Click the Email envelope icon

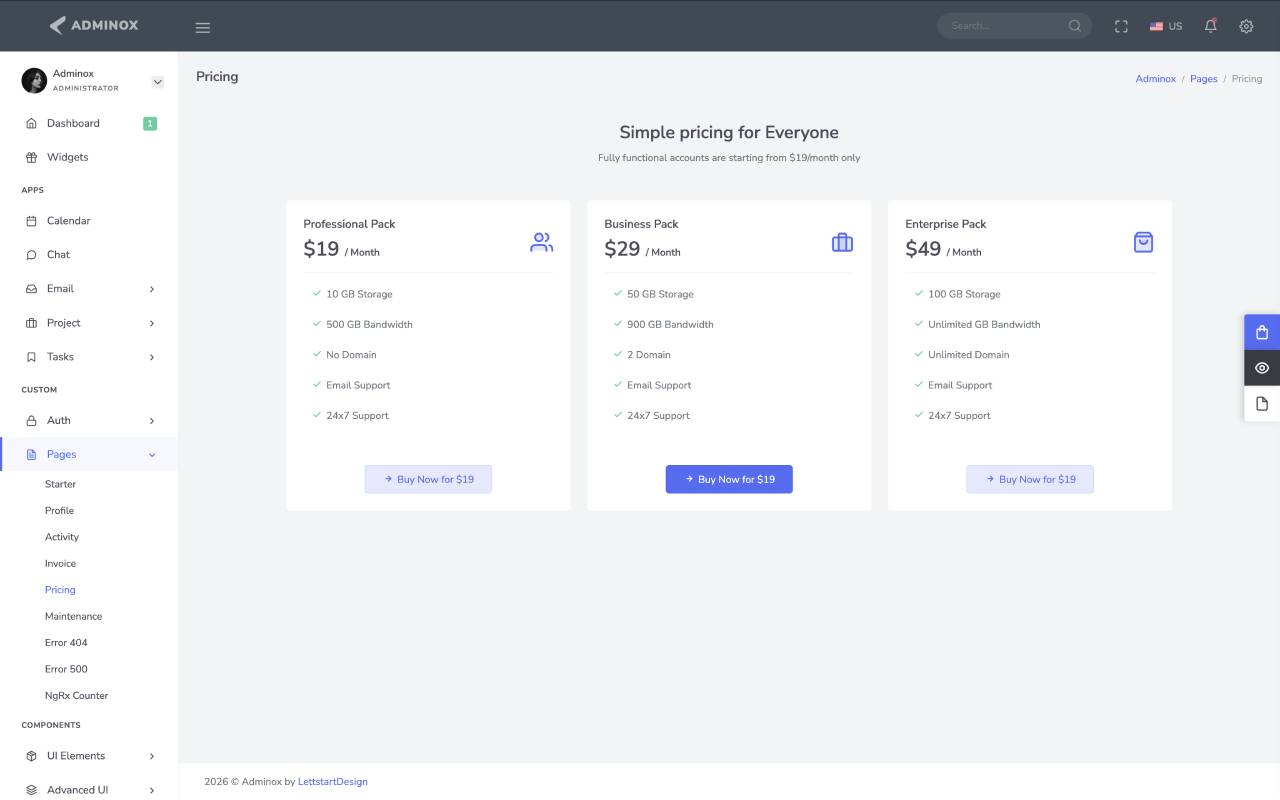tap(31, 289)
